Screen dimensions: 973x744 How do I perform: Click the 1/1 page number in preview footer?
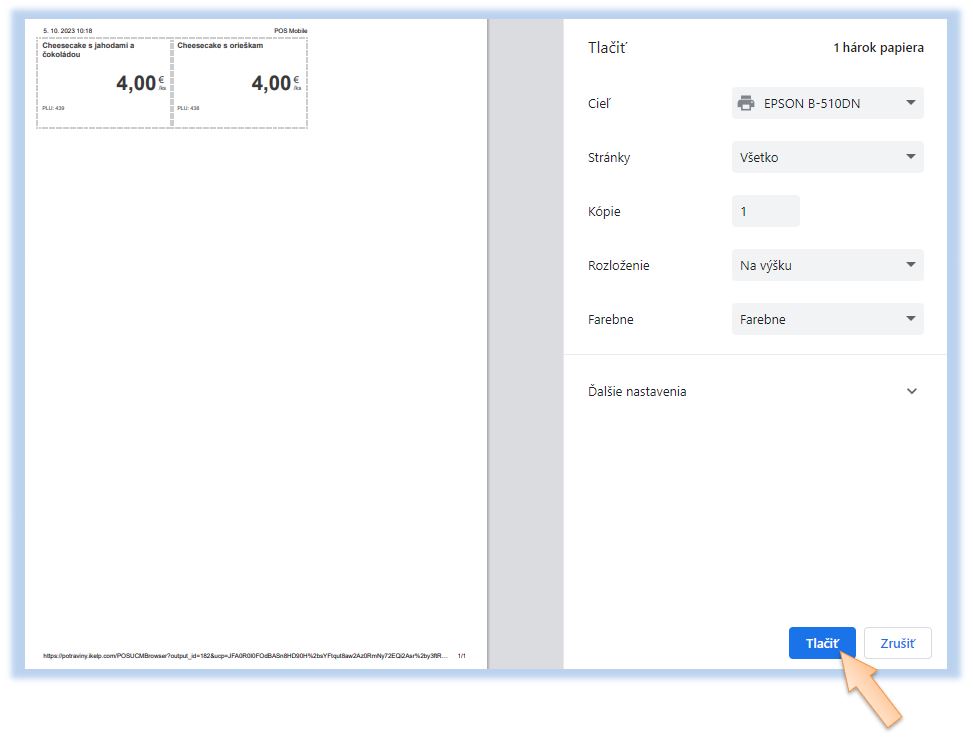click(461, 656)
